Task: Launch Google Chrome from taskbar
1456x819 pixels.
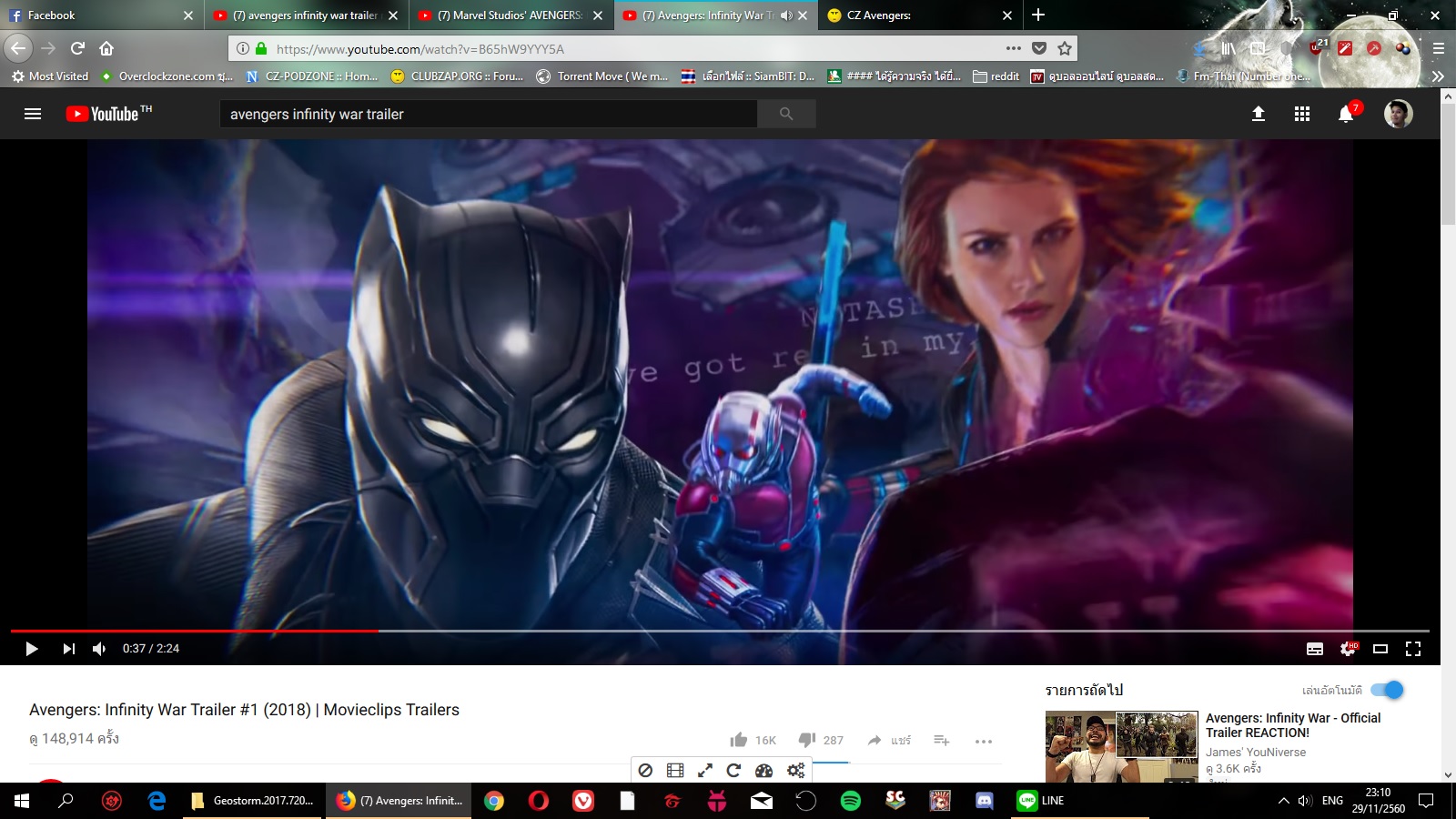Action: (494, 801)
